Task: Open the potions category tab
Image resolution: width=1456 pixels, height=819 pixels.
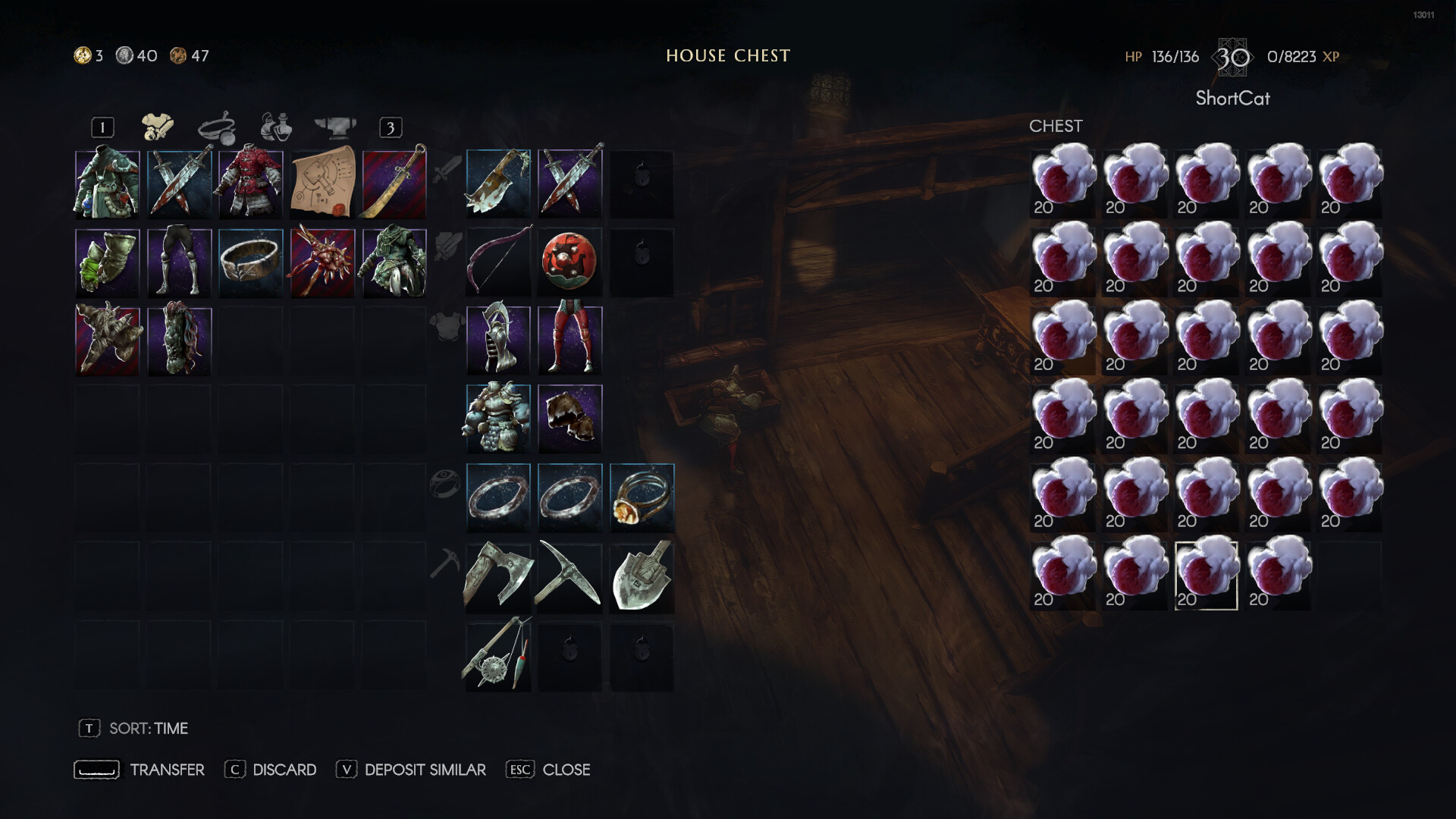Action: pyautogui.click(x=276, y=127)
